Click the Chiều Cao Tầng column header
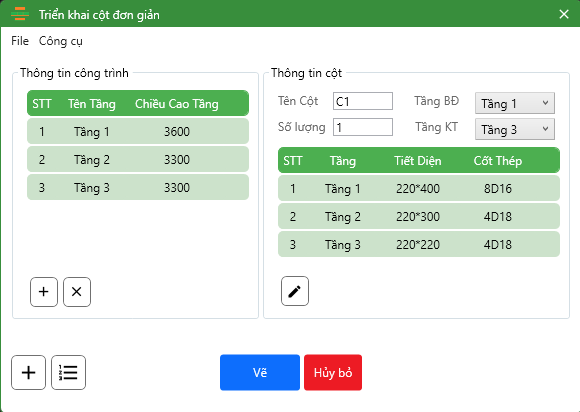580x412 pixels. pos(176,104)
